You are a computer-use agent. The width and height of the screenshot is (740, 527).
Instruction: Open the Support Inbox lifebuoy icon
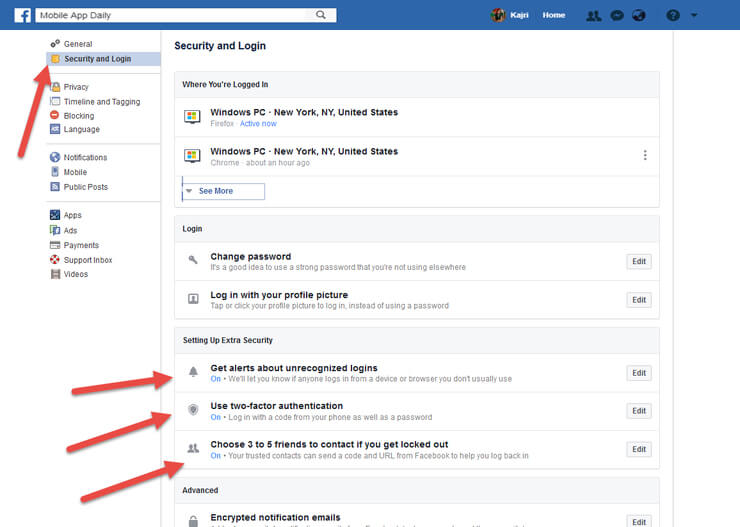55,259
